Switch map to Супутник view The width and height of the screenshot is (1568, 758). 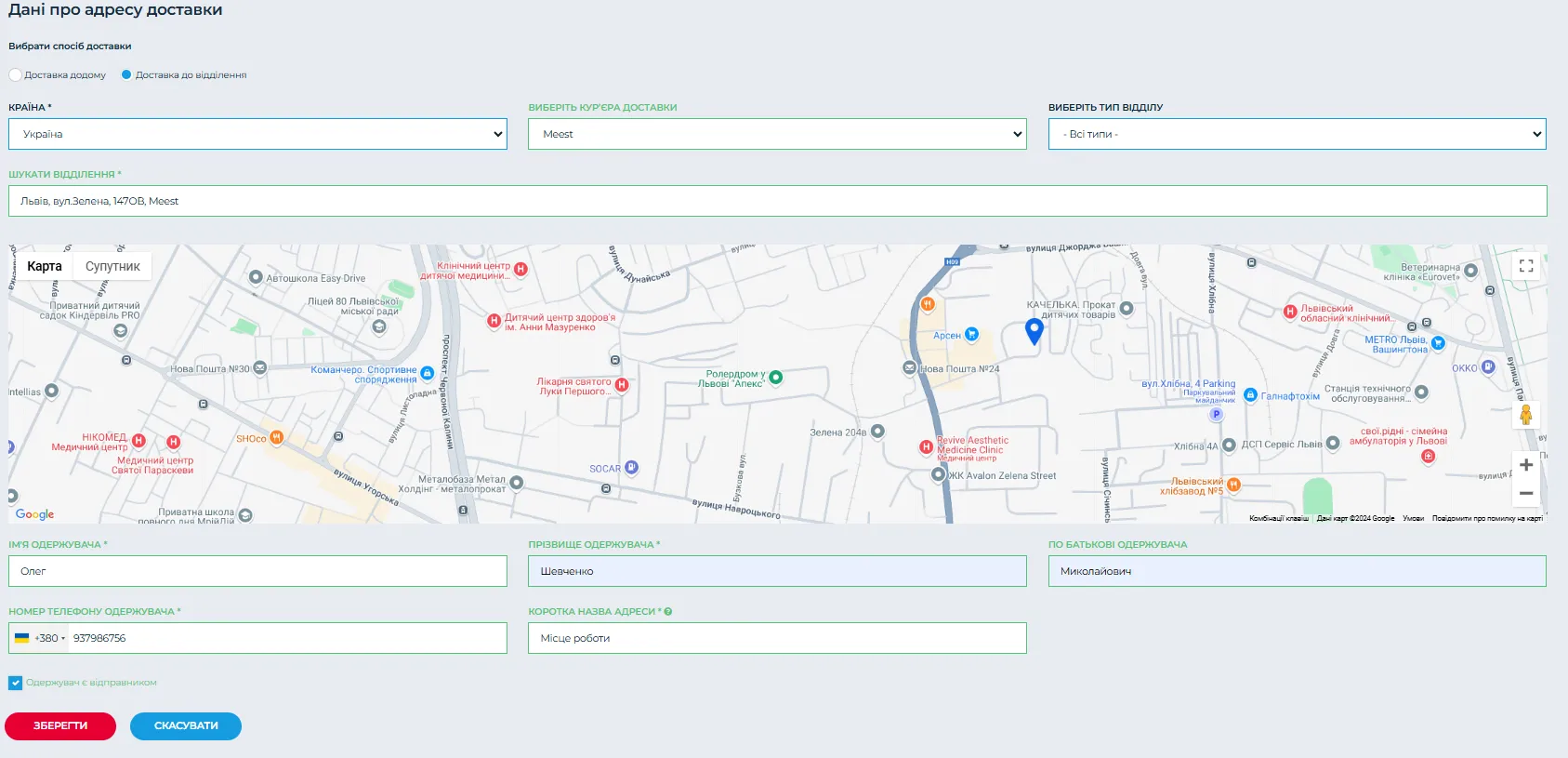[x=112, y=267]
